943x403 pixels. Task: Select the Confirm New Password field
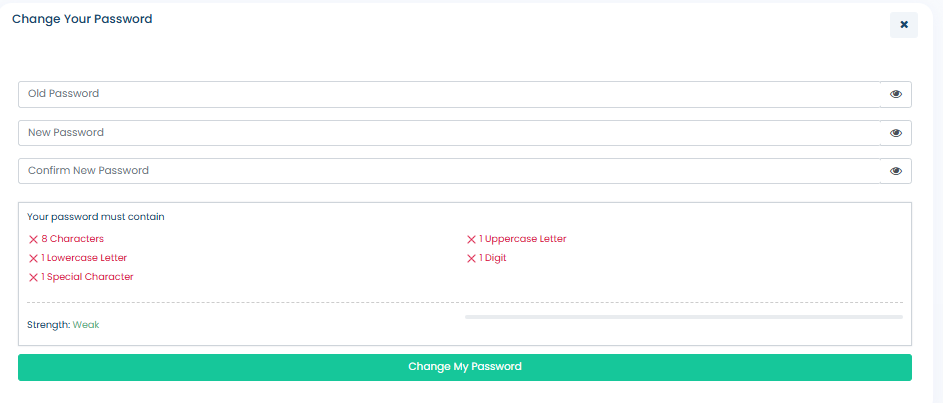(x=449, y=171)
